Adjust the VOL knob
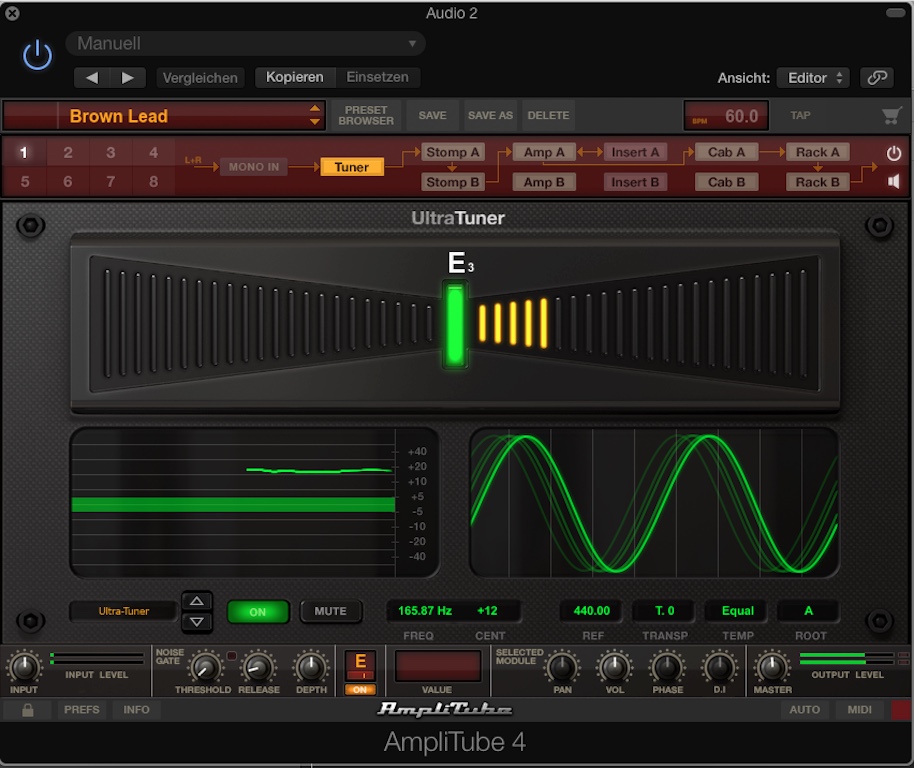914x768 pixels. (614, 667)
